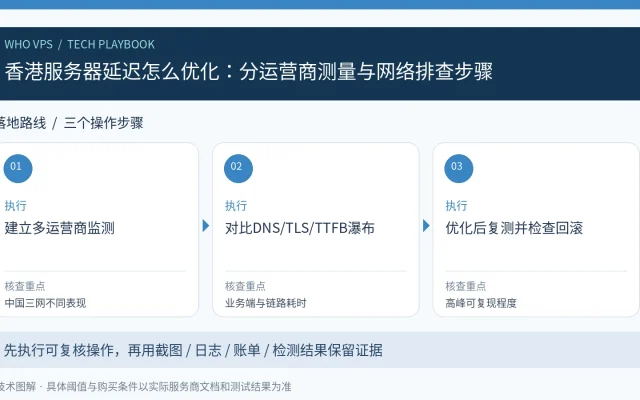Click 执行 label in the 02 card
640x400 pixels.
236,205
